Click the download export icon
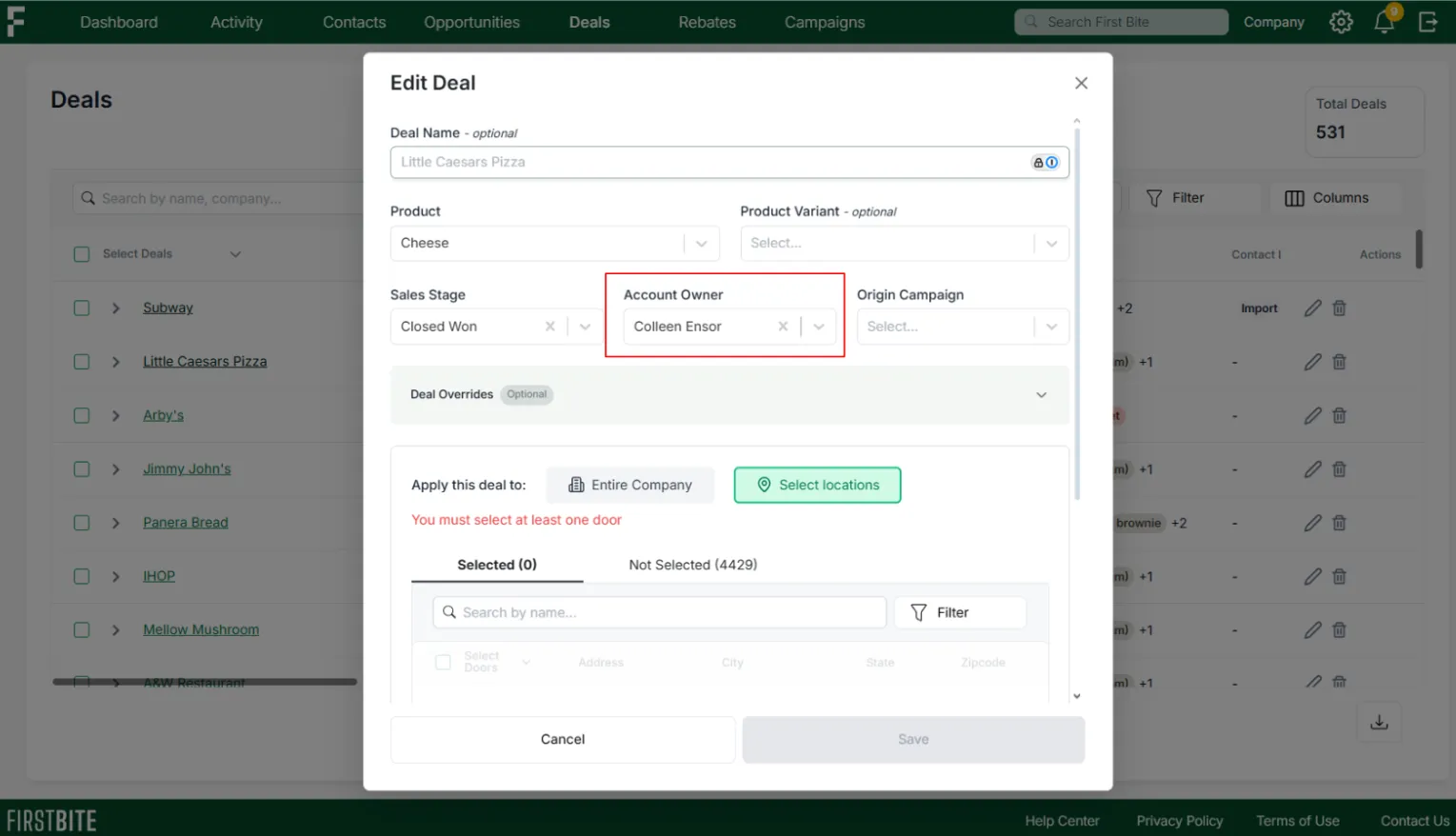Image resolution: width=1456 pixels, height=836 pixels. pyautogui.click(x=1379, y=723)
